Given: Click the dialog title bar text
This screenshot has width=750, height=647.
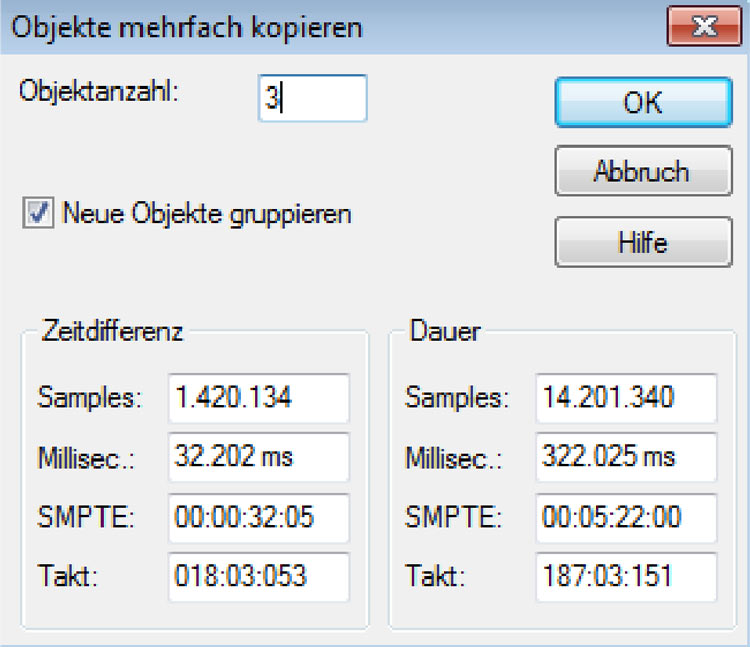Looking at the screenshot, I should pos(187,28).
